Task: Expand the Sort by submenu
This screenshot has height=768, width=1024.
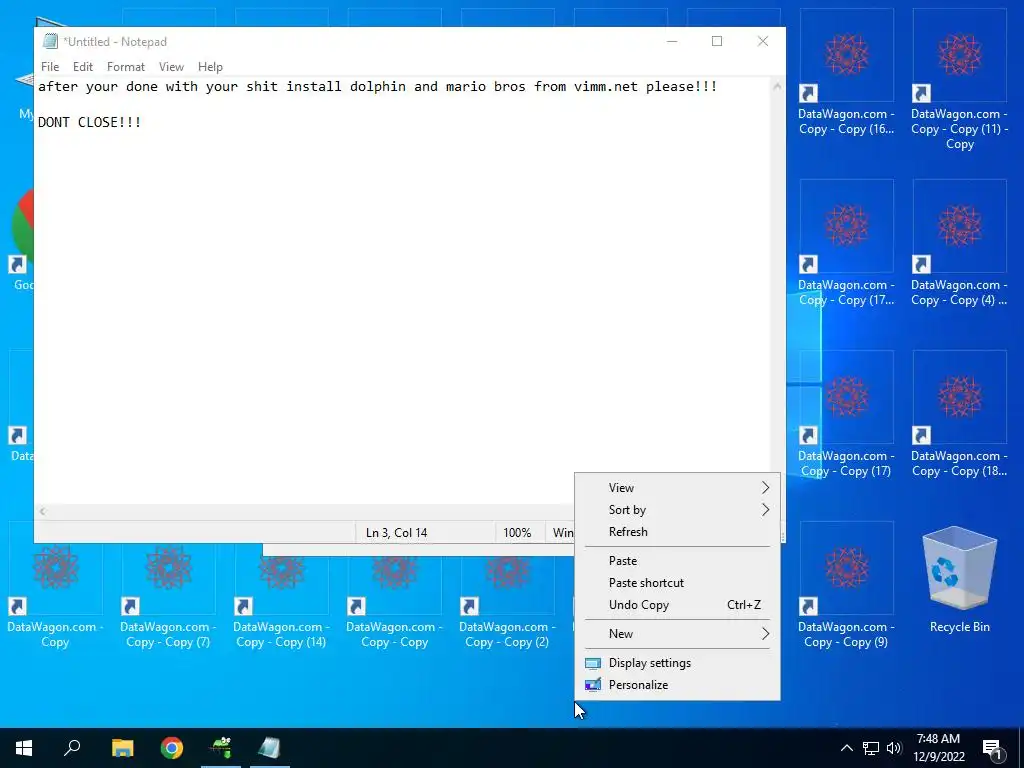Action: click(677, 510)
